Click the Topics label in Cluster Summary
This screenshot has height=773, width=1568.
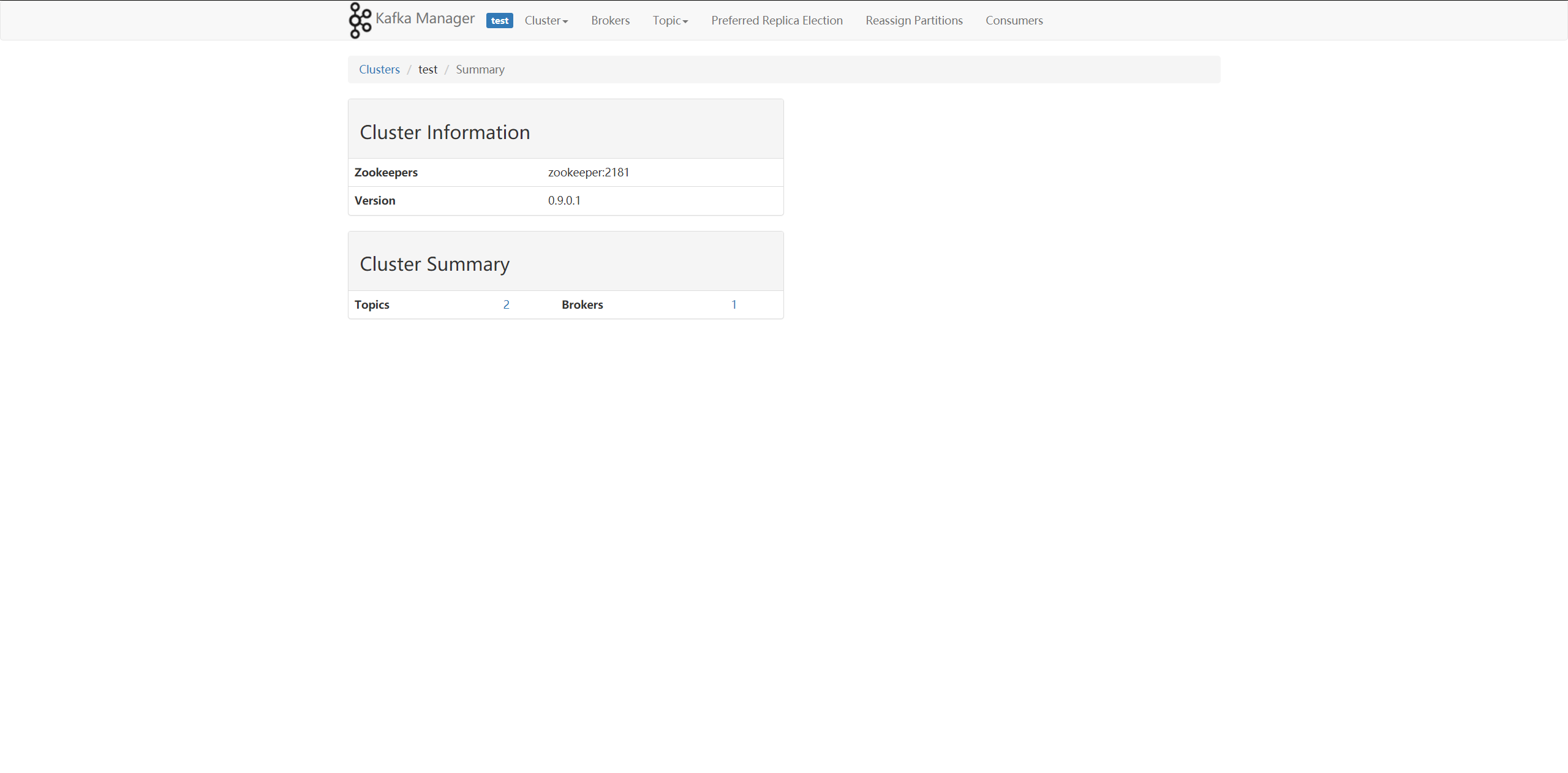tap(372, 304)
